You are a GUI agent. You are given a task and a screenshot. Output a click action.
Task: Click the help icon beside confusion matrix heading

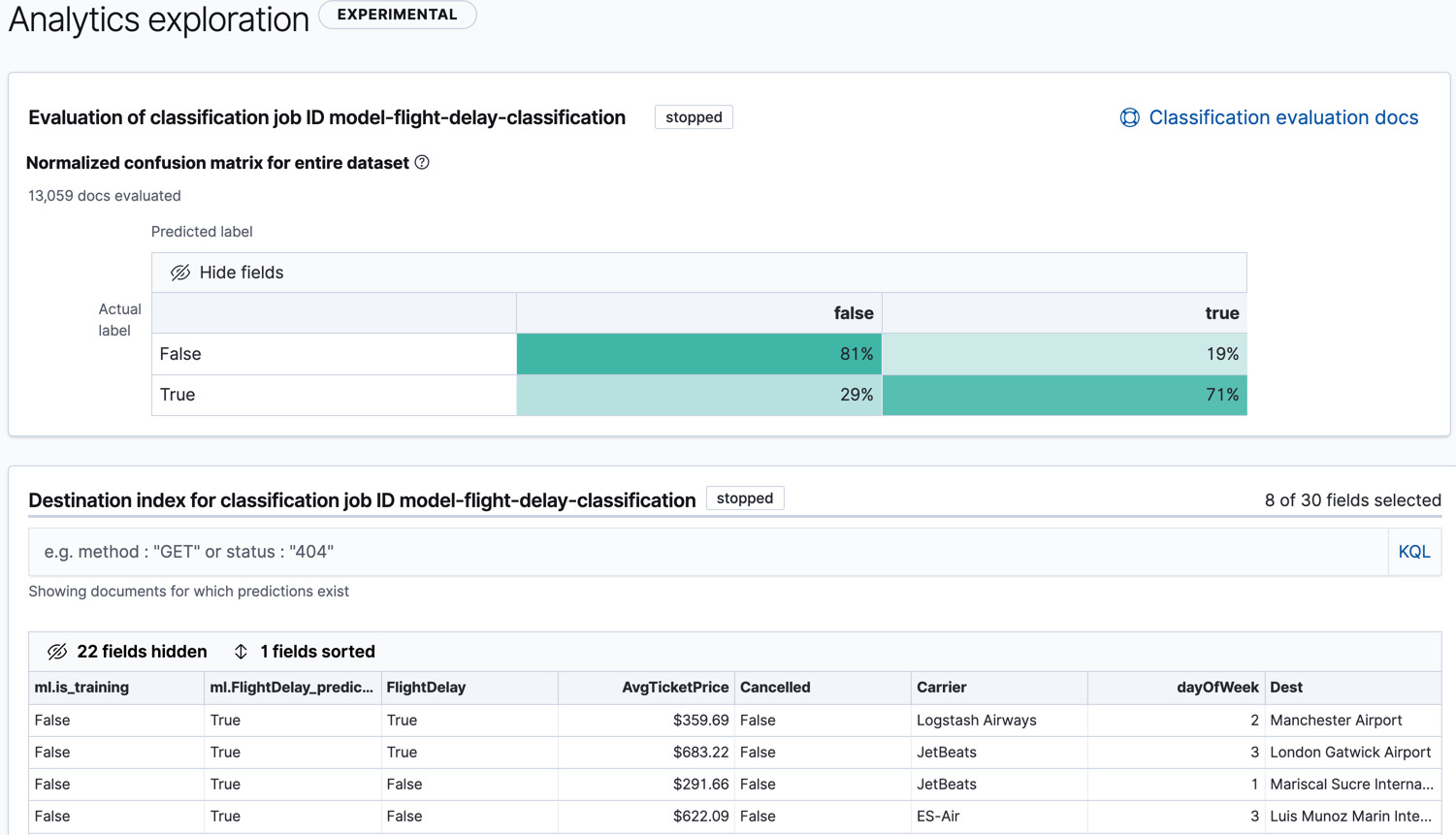pyautogui.click(x=422, y=163)
